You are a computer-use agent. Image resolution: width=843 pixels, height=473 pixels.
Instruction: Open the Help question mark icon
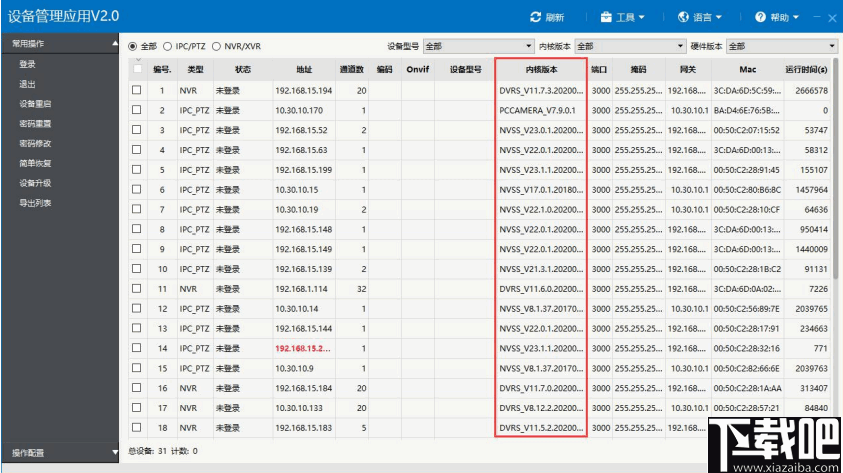[760, 17]
